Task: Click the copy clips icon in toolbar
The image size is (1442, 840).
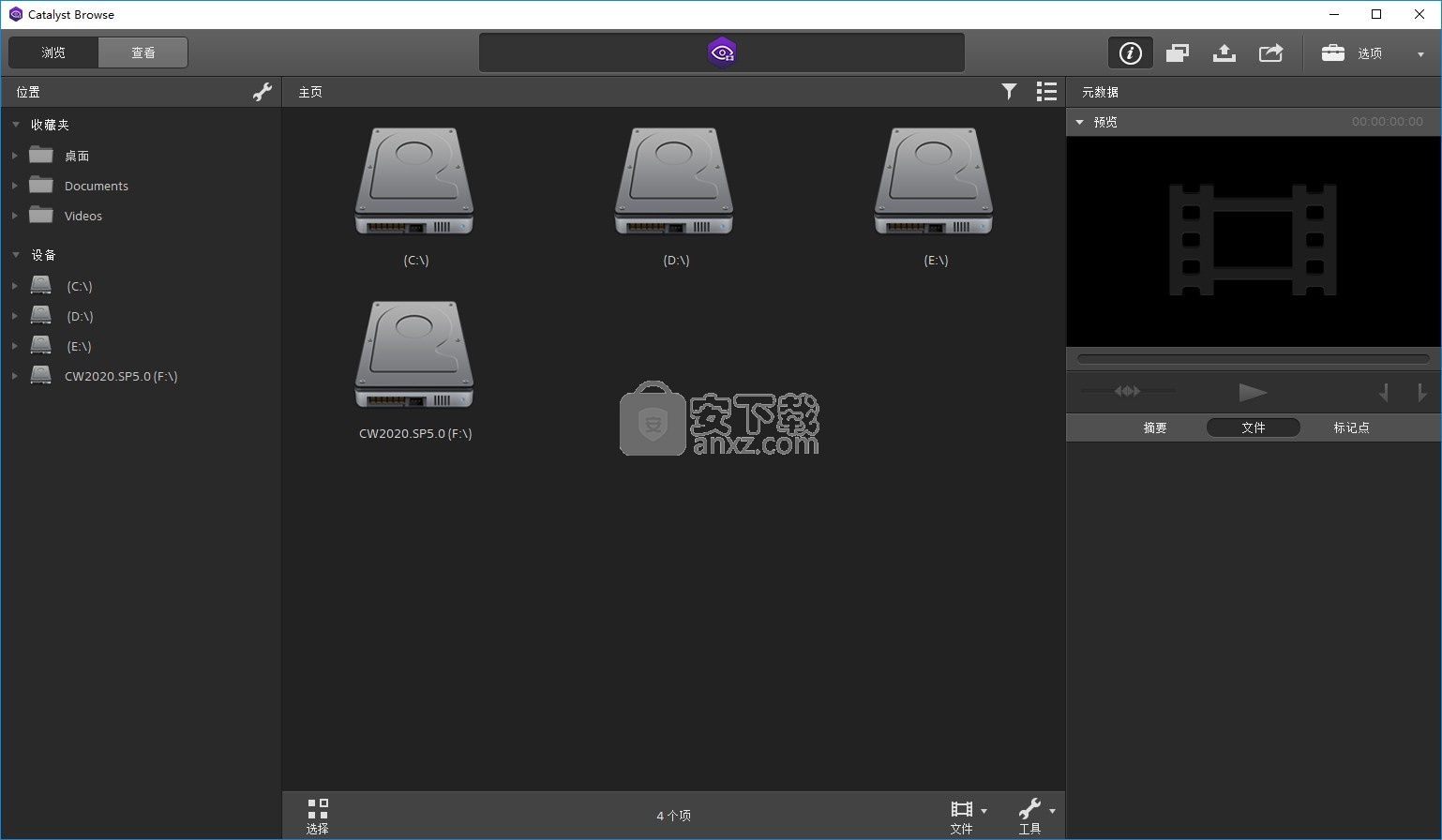Action: 1178,53
